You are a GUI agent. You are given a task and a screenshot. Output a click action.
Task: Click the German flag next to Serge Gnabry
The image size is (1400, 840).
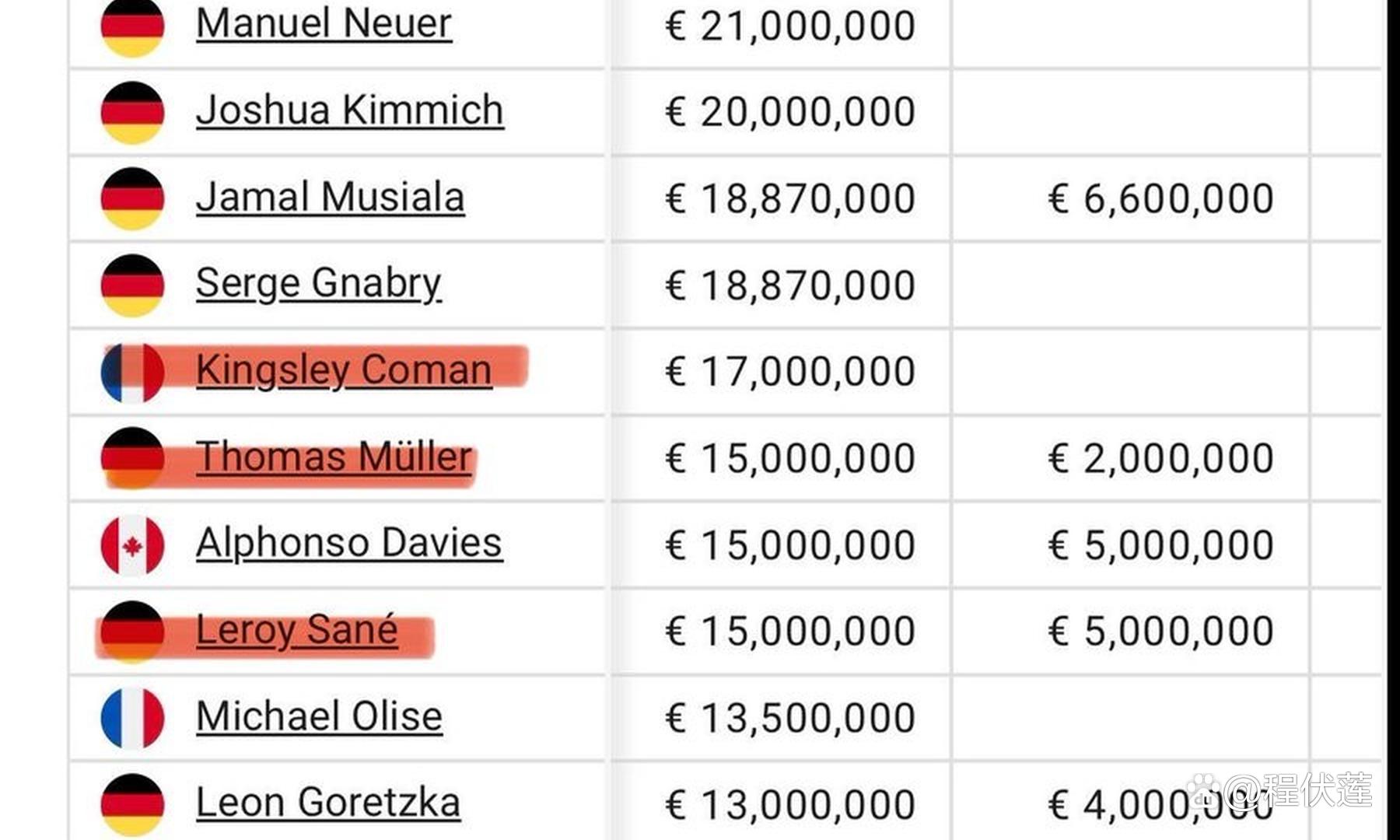tap(132, 285)
